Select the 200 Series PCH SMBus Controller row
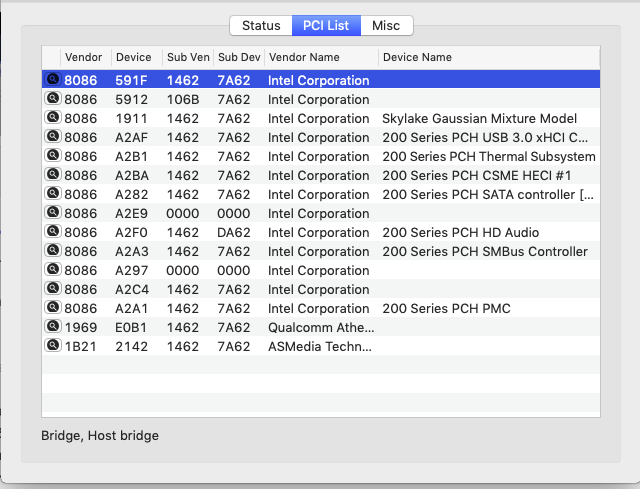The height and width of the screenshot is (489, 640). (x=321, y=251)
